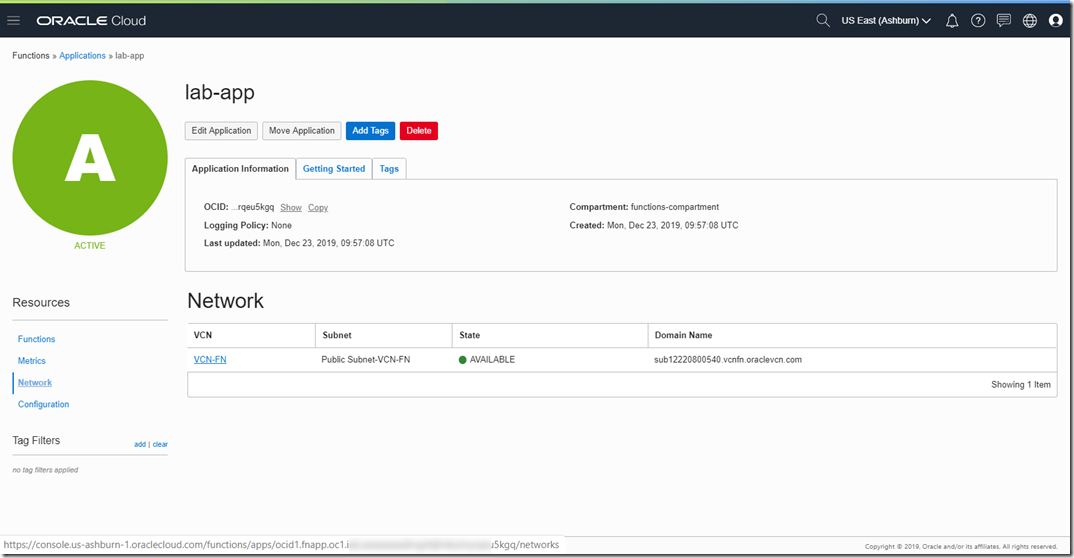Go to Functions in Resources sidebar

coord(36,339)
